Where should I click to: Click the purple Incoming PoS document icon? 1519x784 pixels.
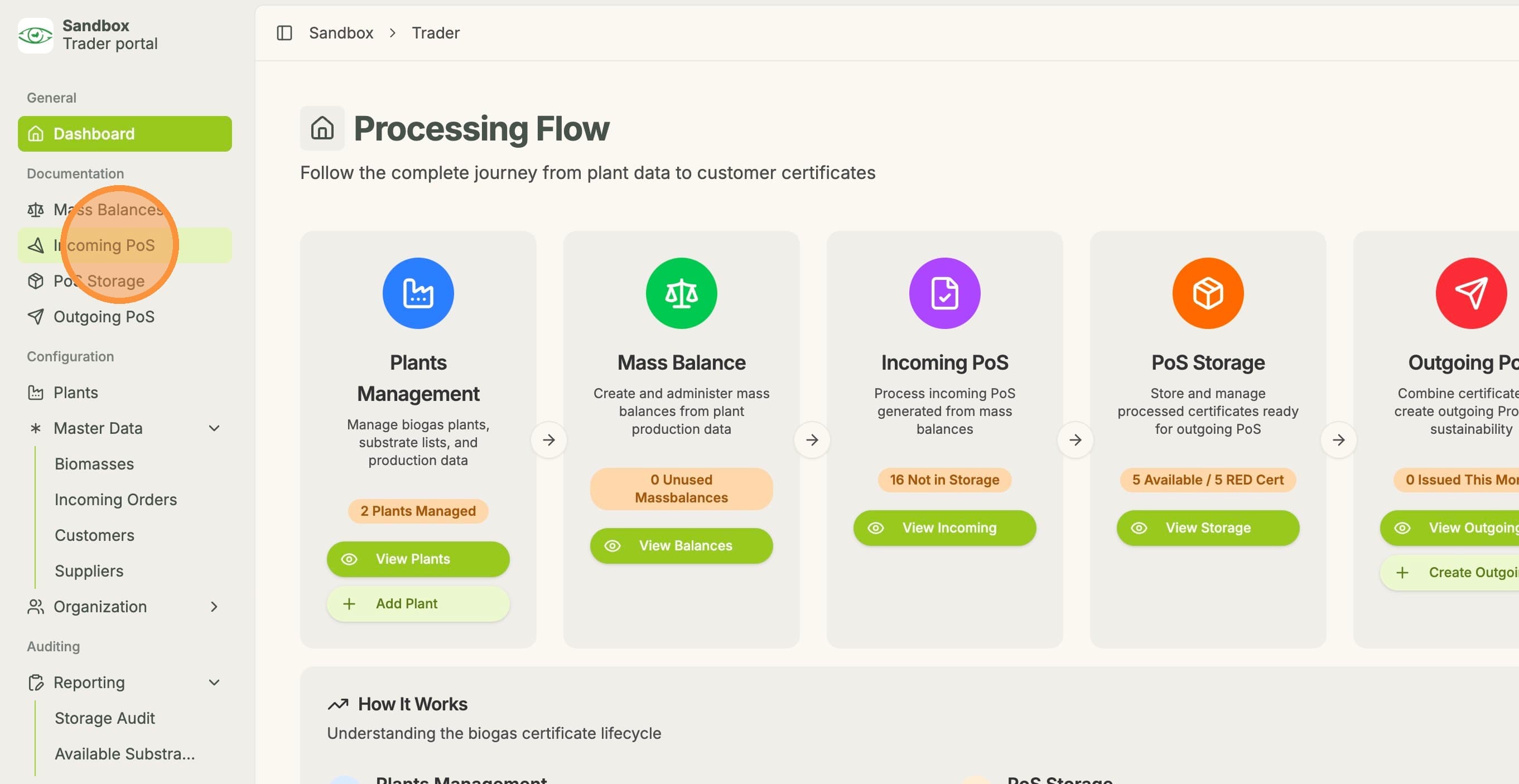tap(944, 293)
